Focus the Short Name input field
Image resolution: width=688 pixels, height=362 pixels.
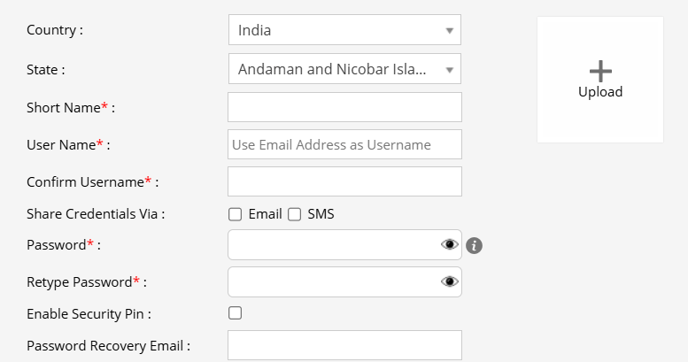[344, 107]
